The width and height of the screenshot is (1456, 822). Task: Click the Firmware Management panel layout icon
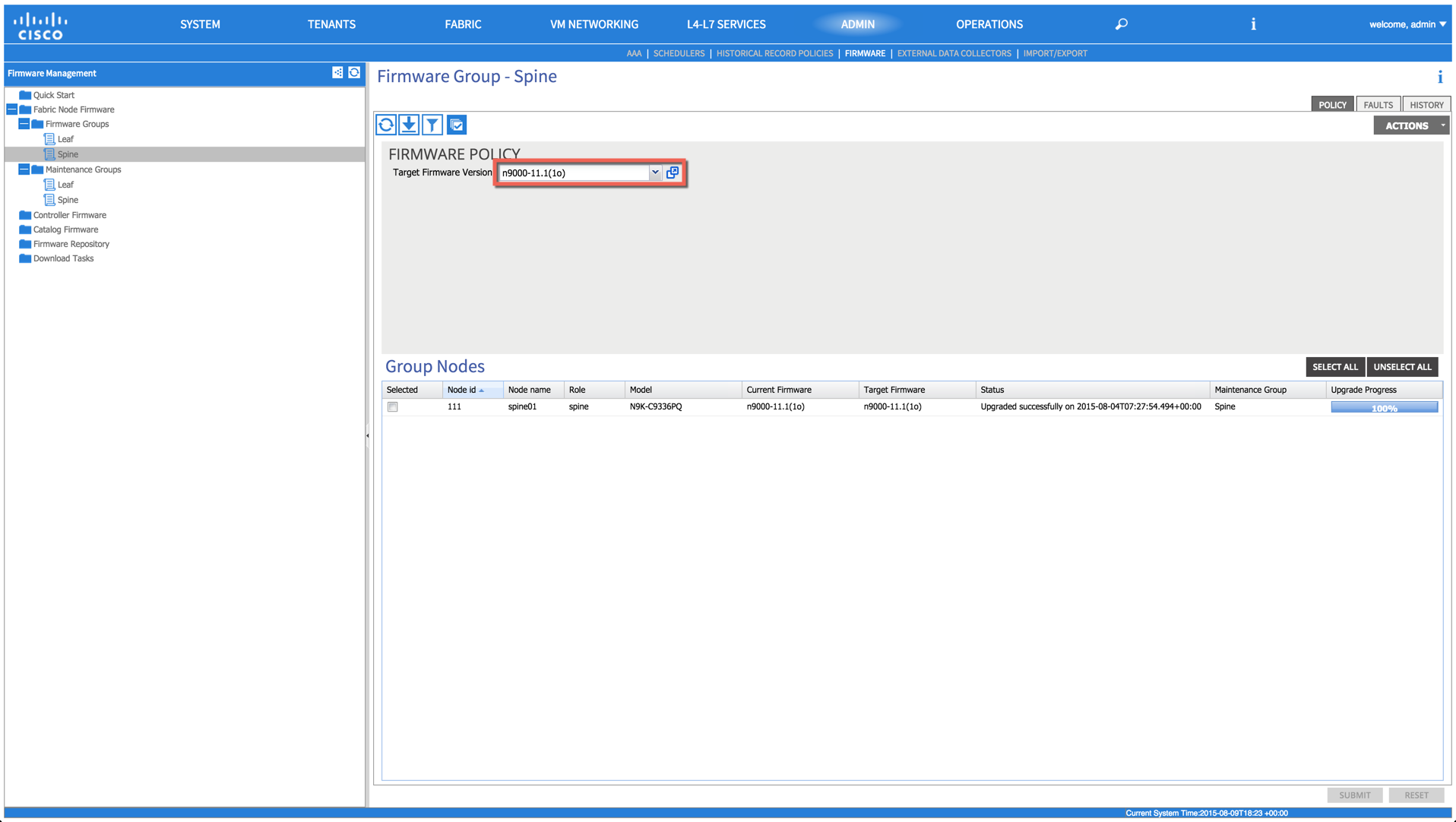point(337,72)
